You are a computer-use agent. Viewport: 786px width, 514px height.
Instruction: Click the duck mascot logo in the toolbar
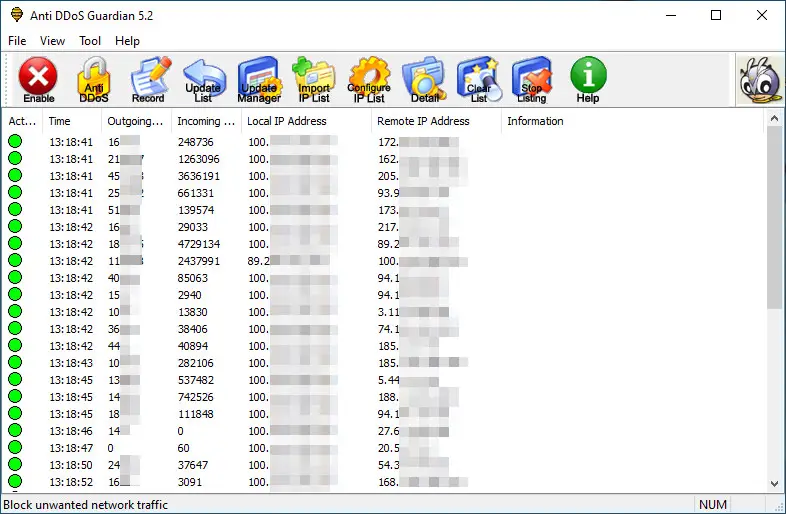760,80
